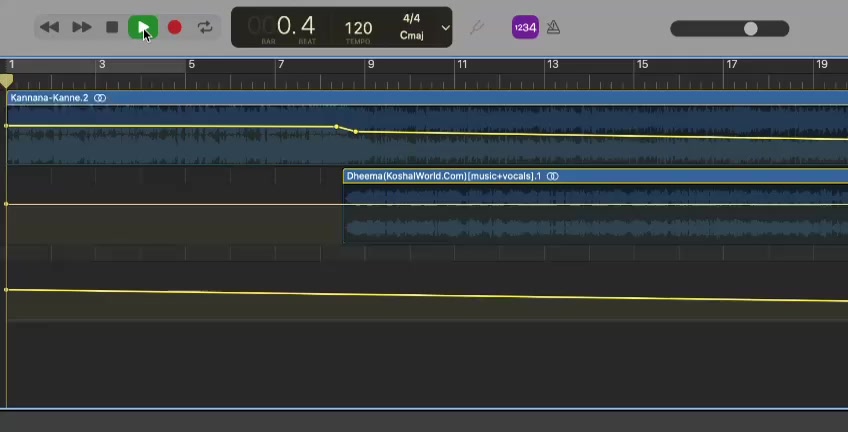Click the Rewind transport button
The image size is (848, 432).
pos(50,28)
